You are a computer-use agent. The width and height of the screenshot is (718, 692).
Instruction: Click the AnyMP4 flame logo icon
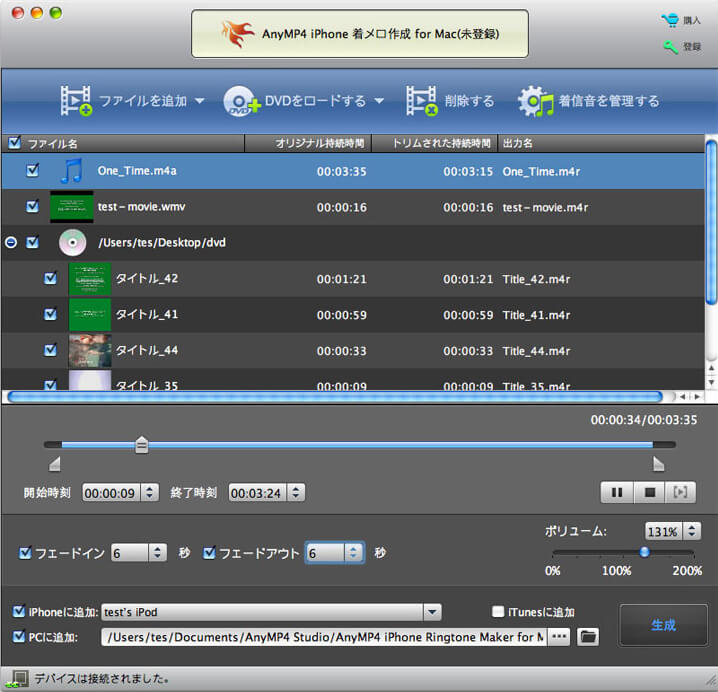238,33
